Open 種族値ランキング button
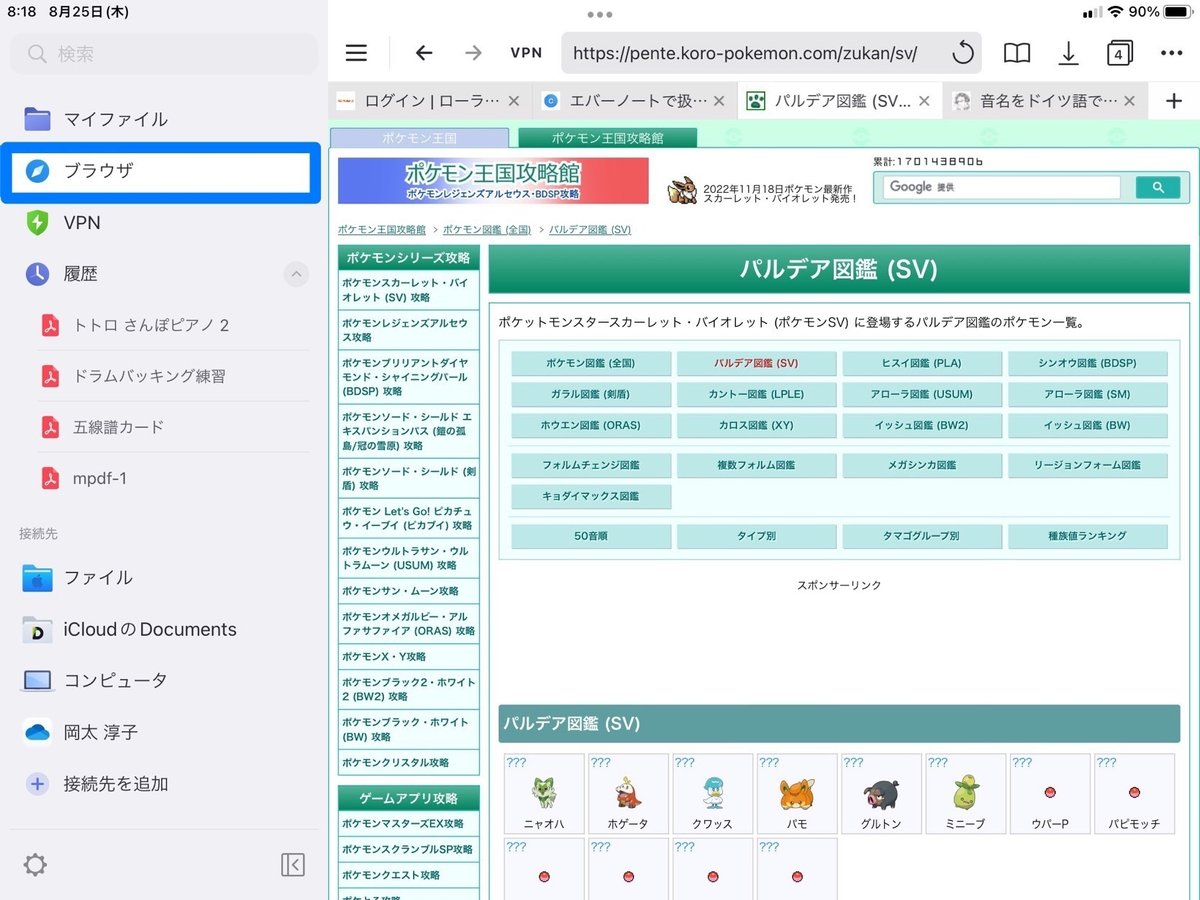Viewport: 1200px width, 900px height. tap(1088, 536)
